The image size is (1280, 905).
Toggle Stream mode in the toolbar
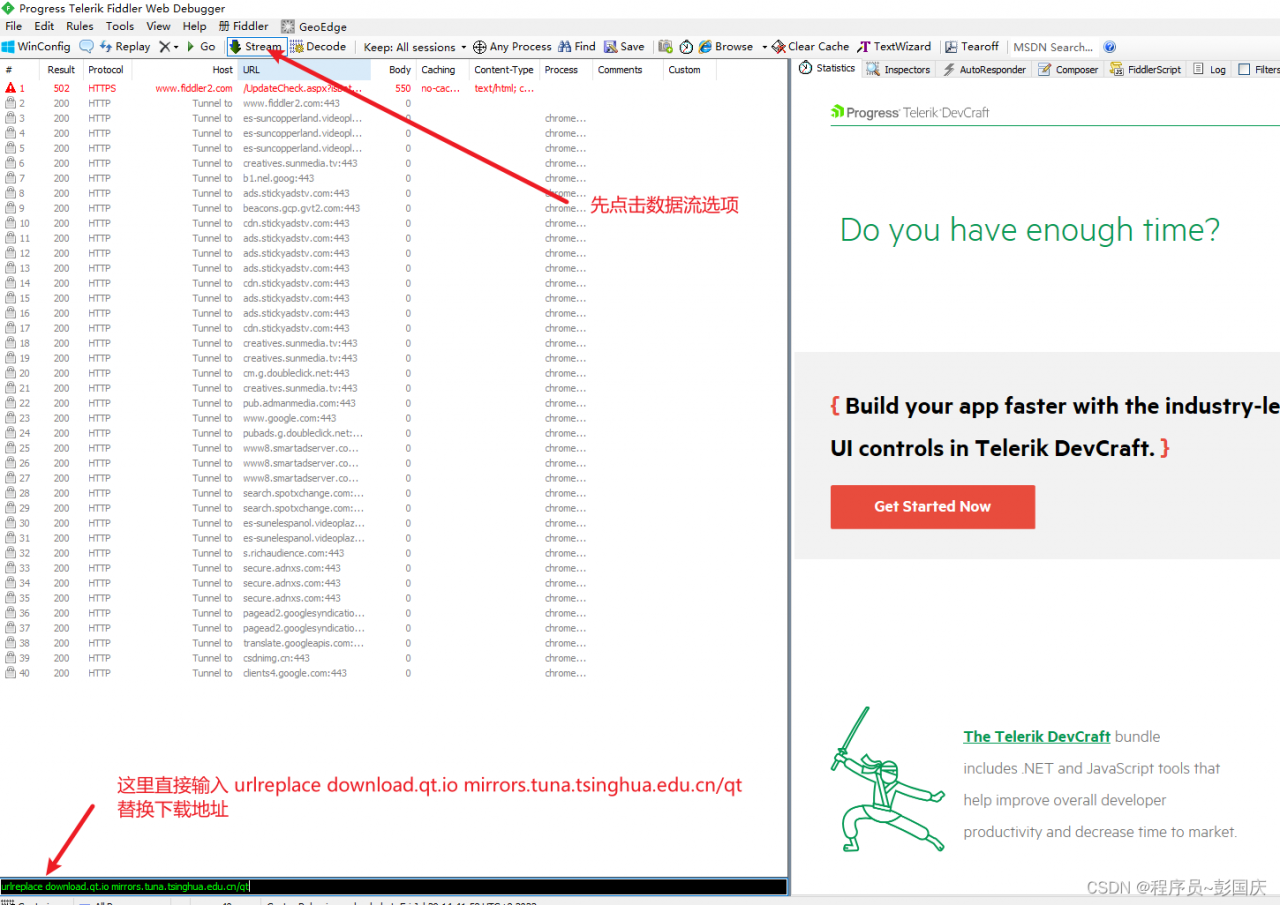(256, 46)
